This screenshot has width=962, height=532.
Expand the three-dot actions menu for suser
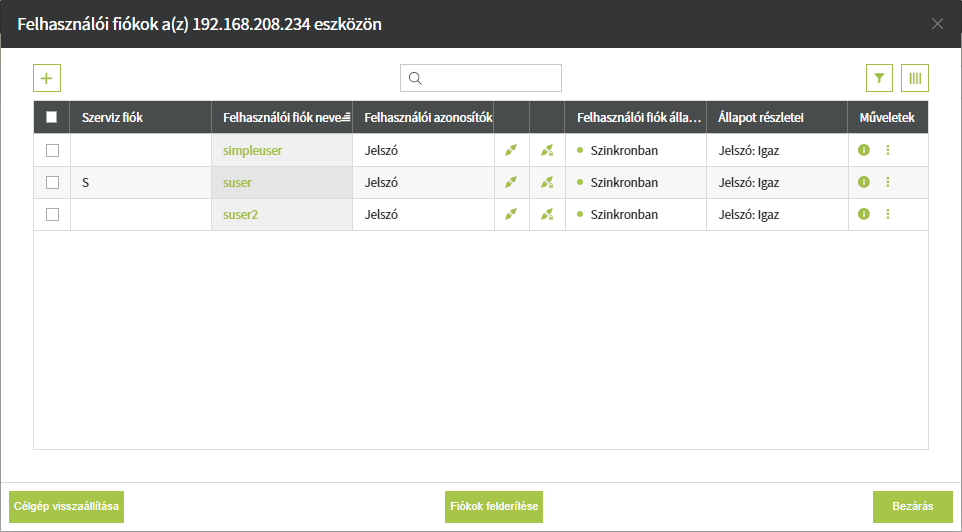[x=887, y=182]
